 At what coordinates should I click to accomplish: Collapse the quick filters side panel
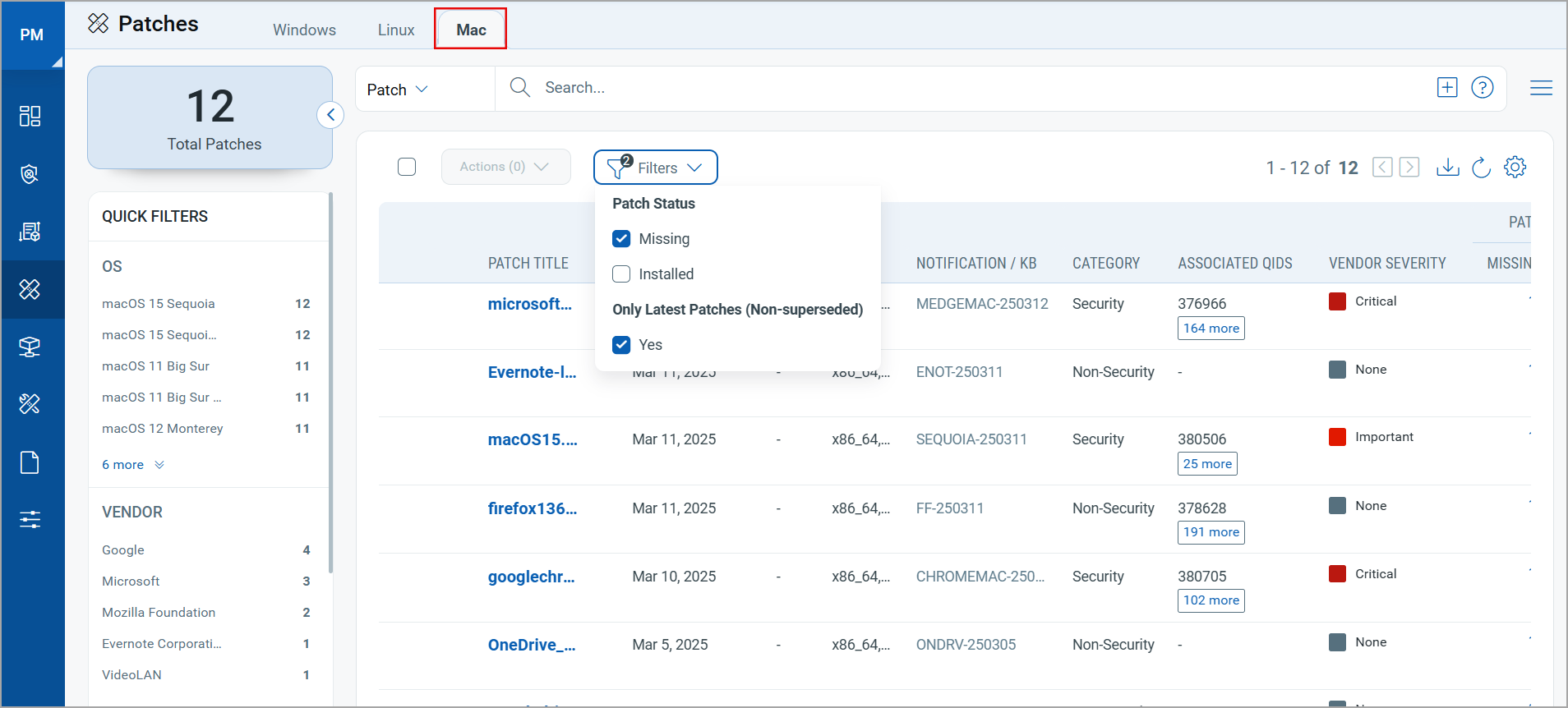click(330, 115)
